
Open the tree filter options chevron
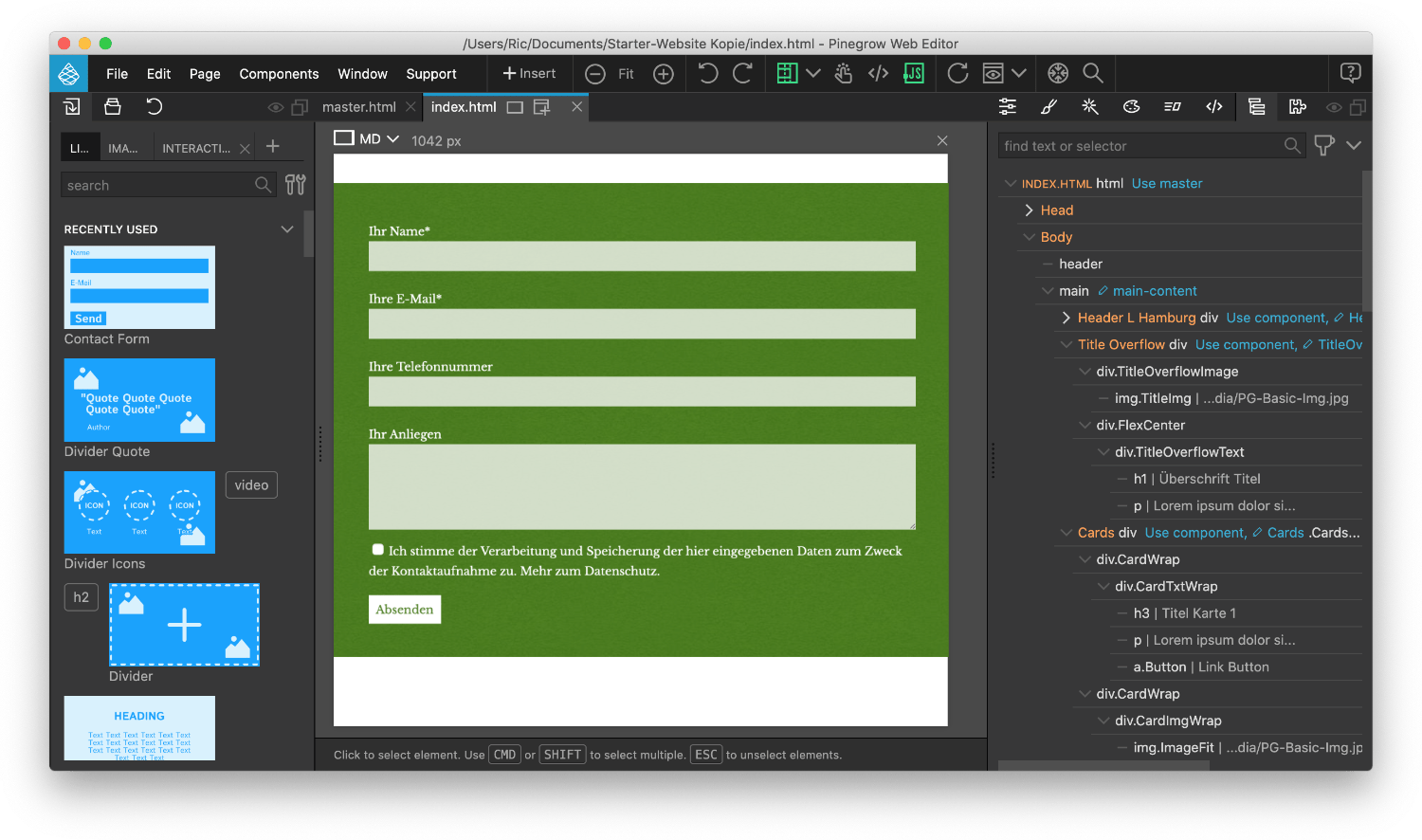[x=1354, y=145]
